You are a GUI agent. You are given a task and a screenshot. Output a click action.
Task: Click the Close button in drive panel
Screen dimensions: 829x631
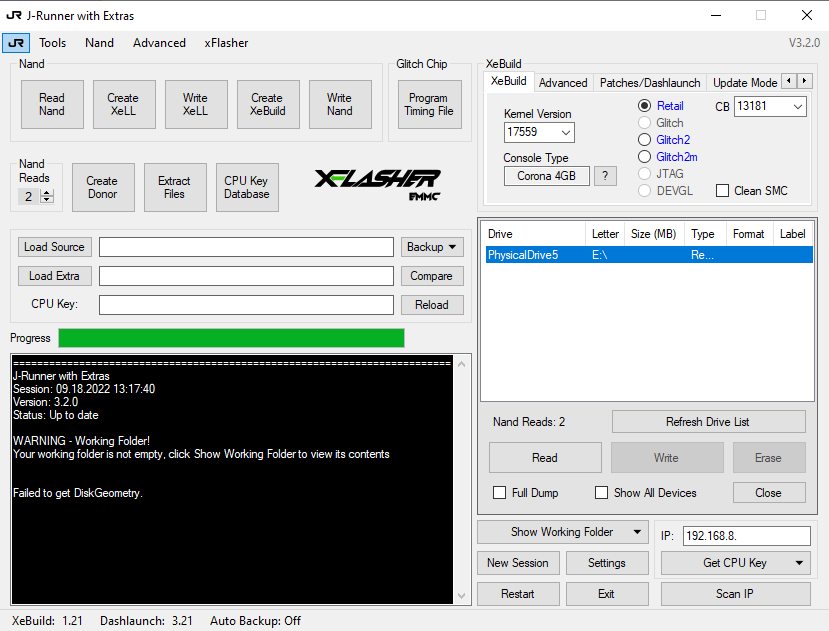click(769, 492)
